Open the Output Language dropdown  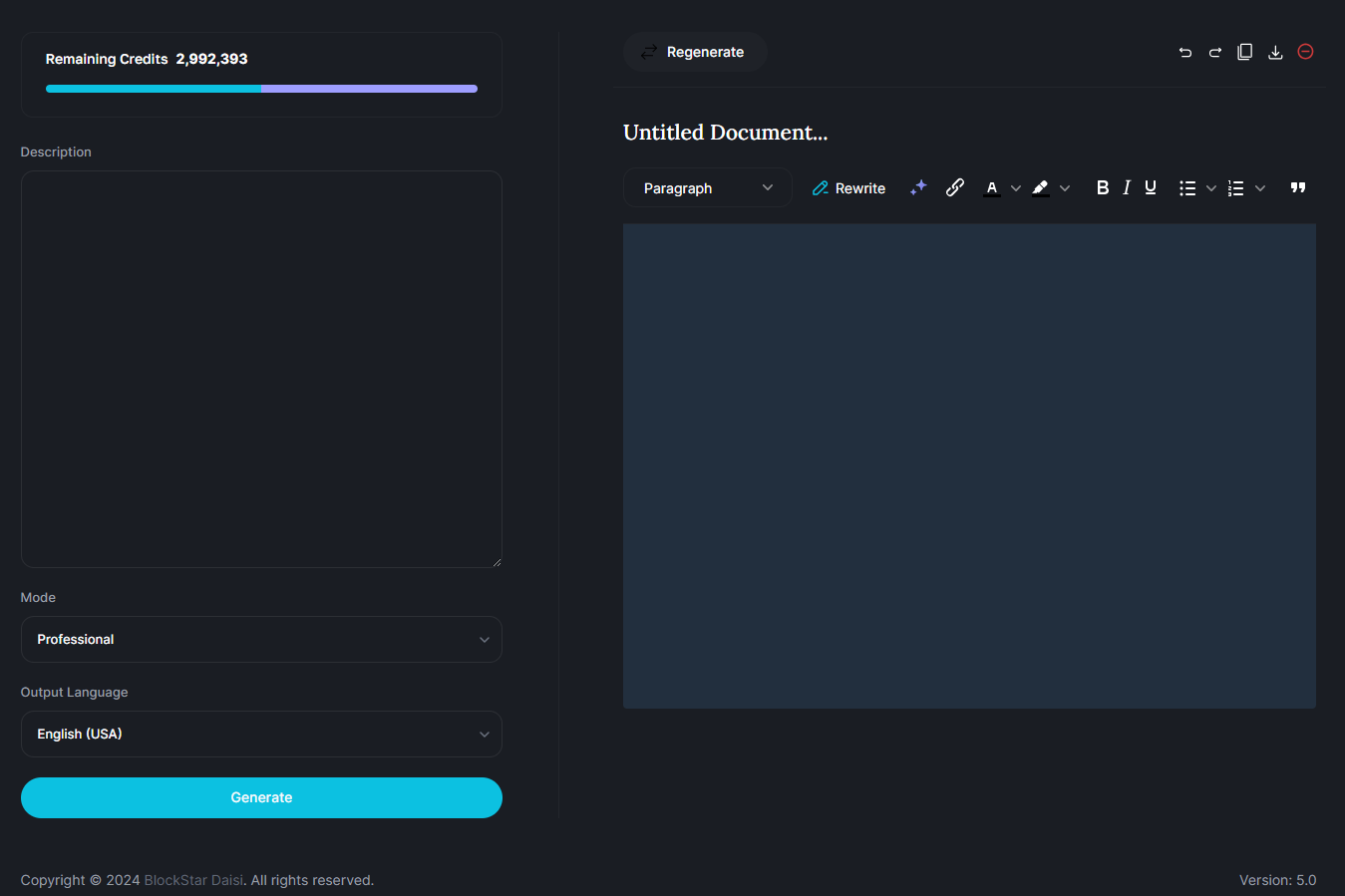pos(261,734)
